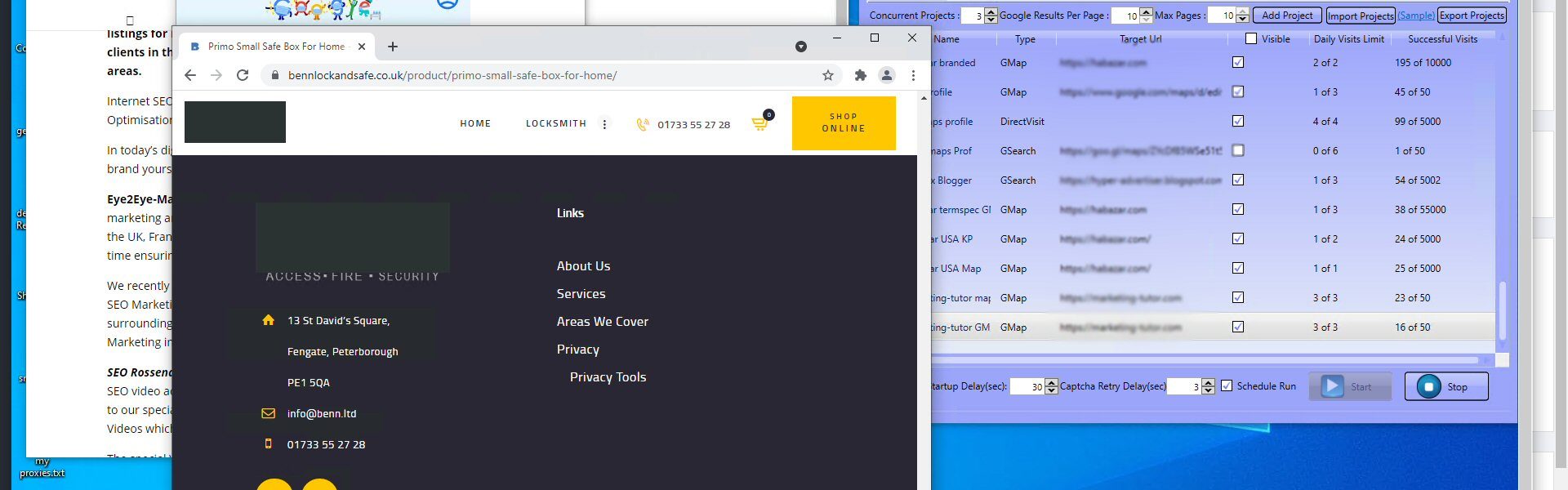Open the Chrome profile avatar icon
This screenshot has height=490, width=1568.
click(886, 75)
